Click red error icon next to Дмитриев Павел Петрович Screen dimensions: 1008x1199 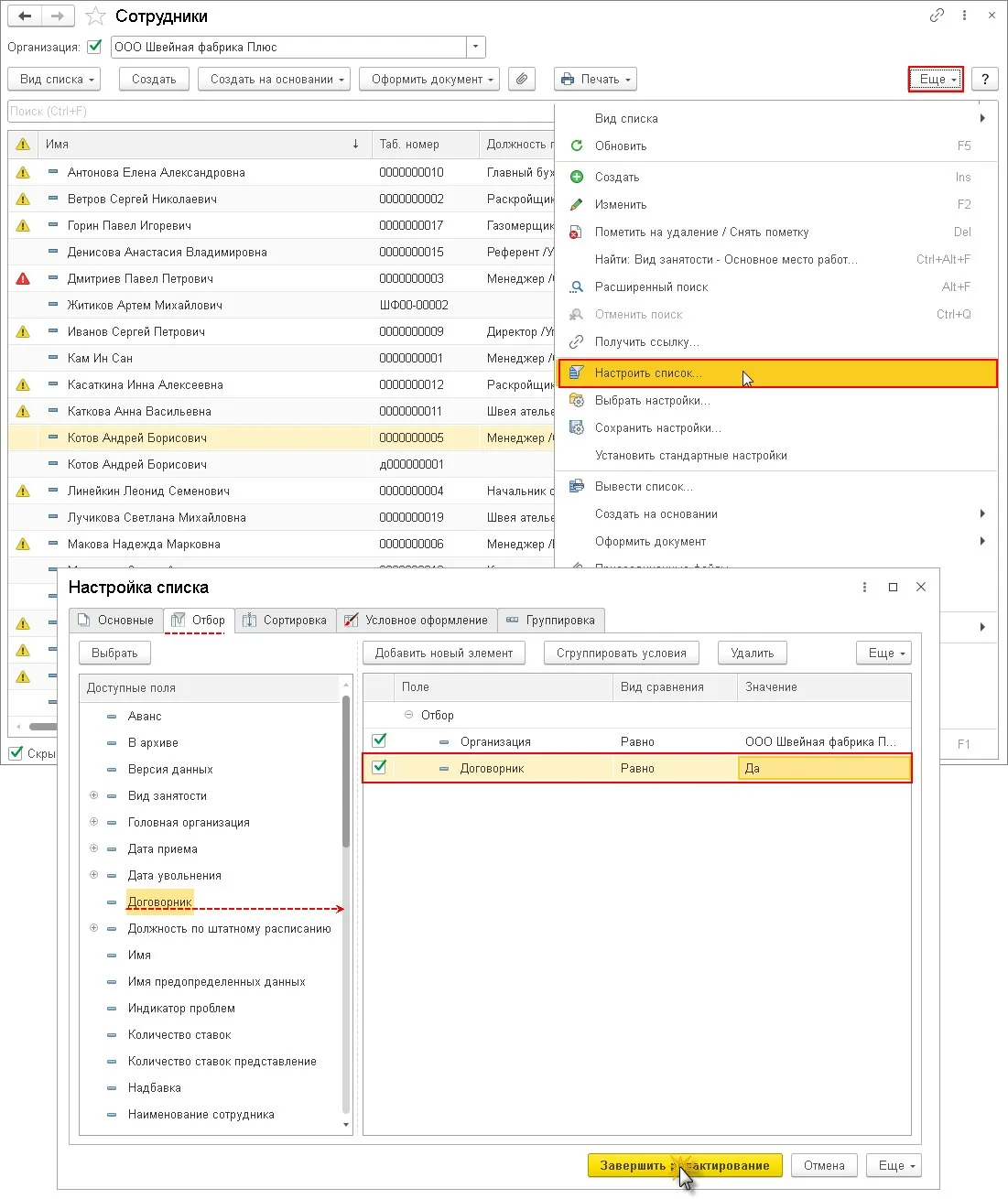tap(23, 278)
